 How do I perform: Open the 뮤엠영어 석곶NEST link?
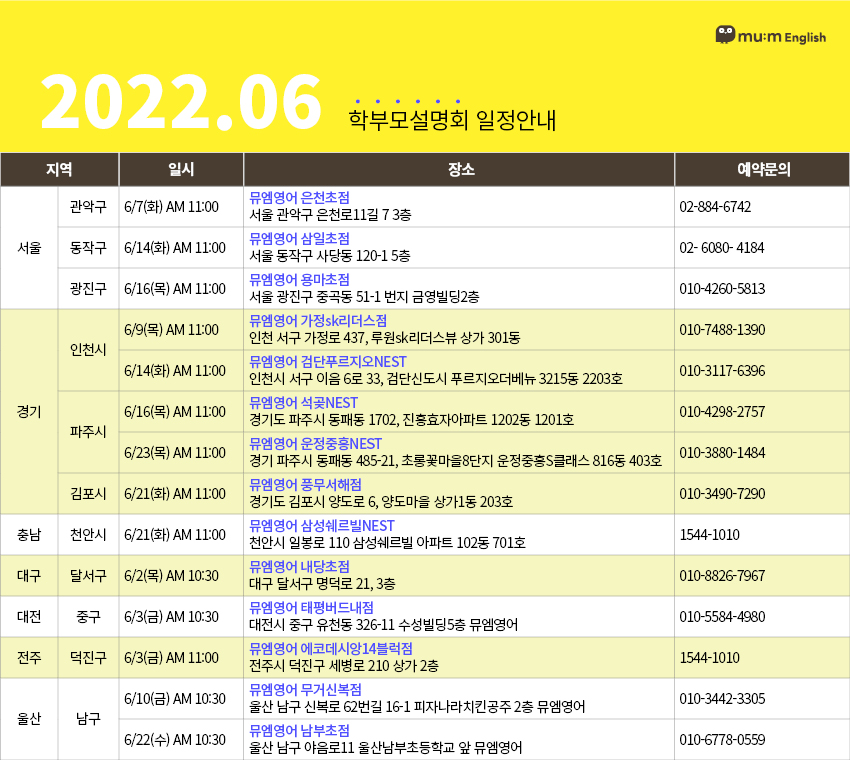304,403
